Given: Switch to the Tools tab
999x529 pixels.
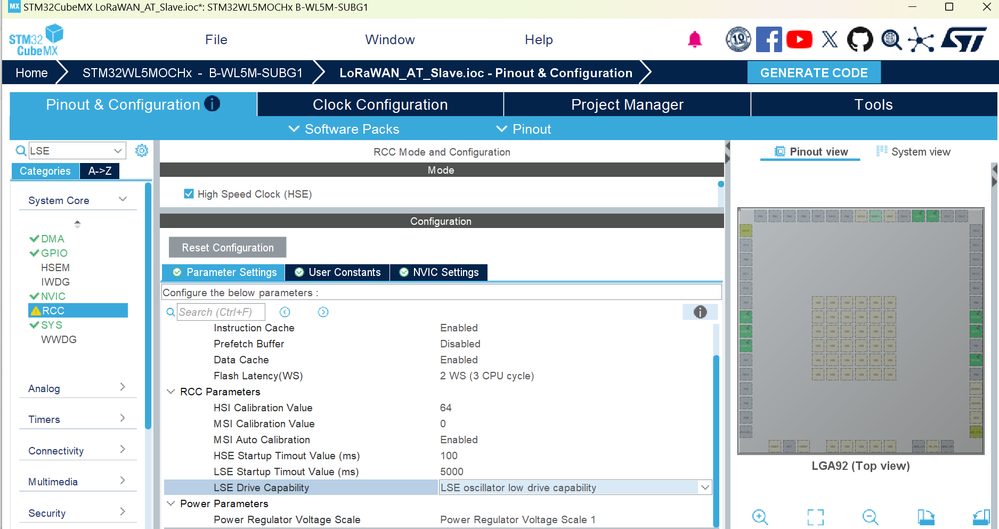Looking at the screenshot, I should 873,105.
